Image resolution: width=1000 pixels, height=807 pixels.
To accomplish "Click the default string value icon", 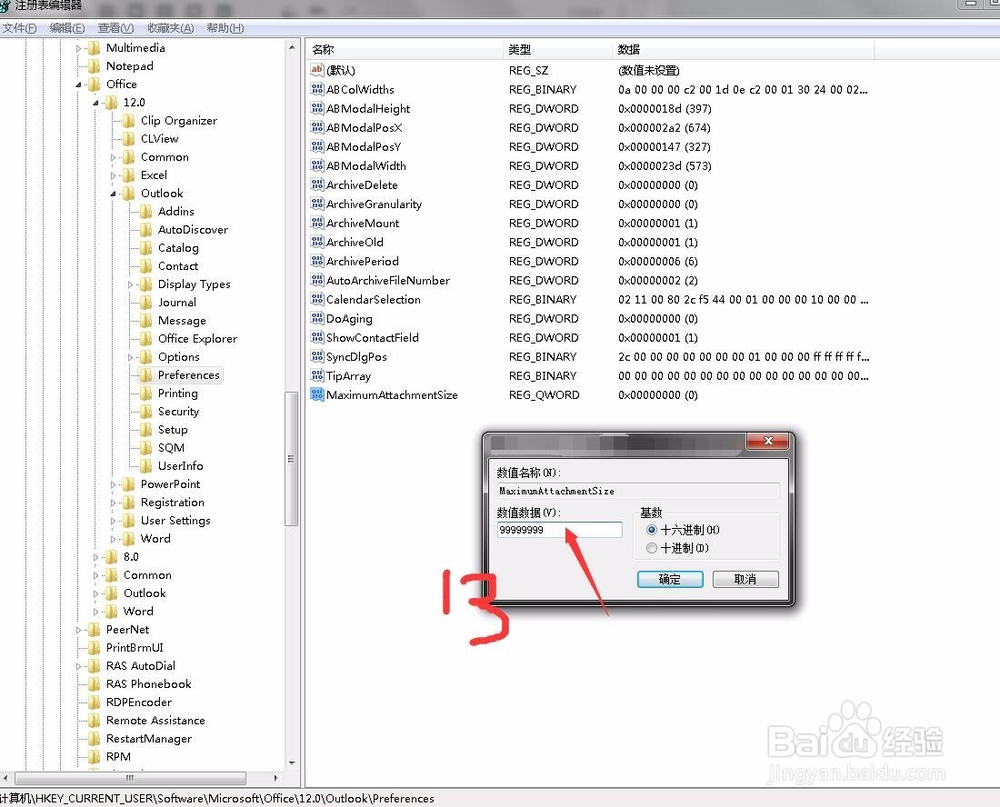I will point(318,70).
